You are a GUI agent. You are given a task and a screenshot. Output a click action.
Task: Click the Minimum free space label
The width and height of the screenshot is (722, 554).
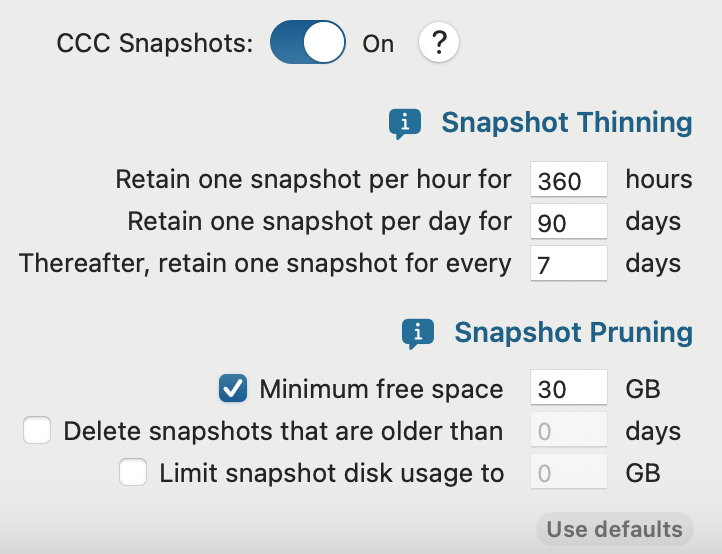381,389
